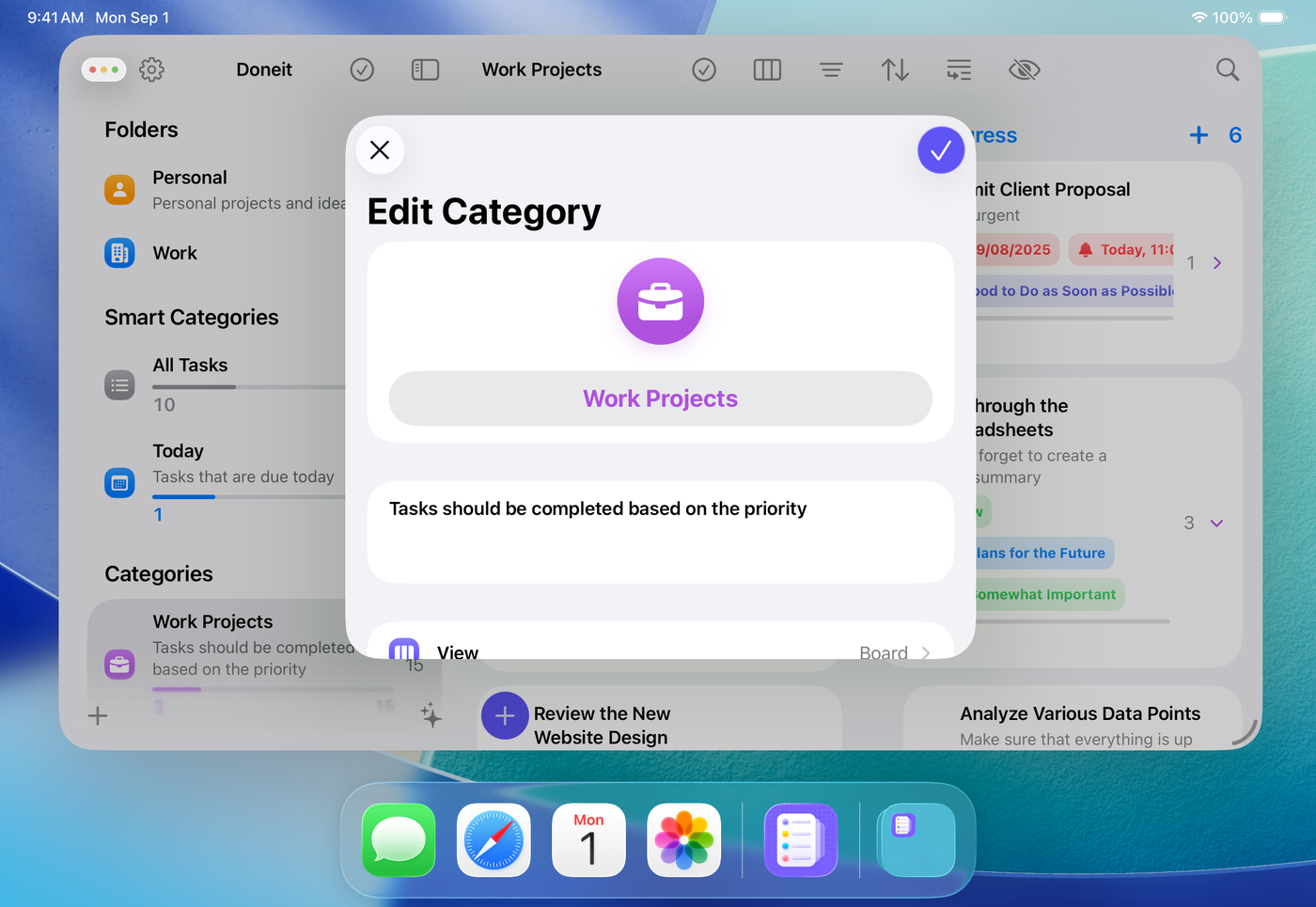
Task: Confirm edits with the purple checkmark button
Action: [x=940, y=150]
